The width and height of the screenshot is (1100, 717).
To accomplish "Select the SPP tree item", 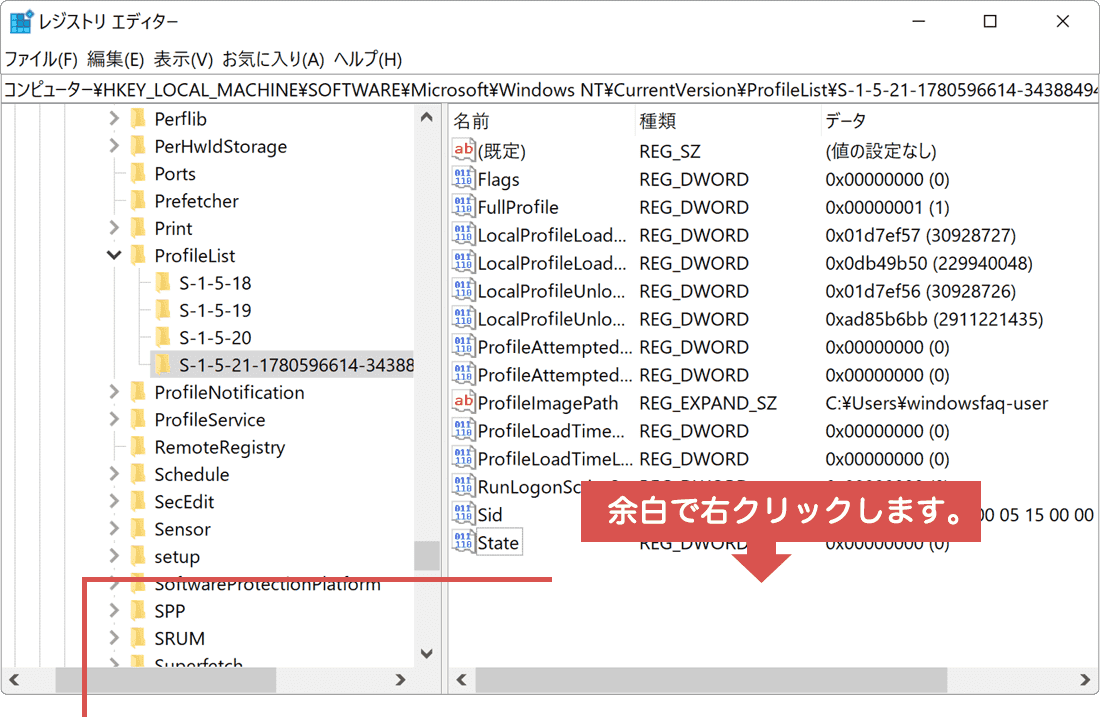I will (x=170, y=611).
